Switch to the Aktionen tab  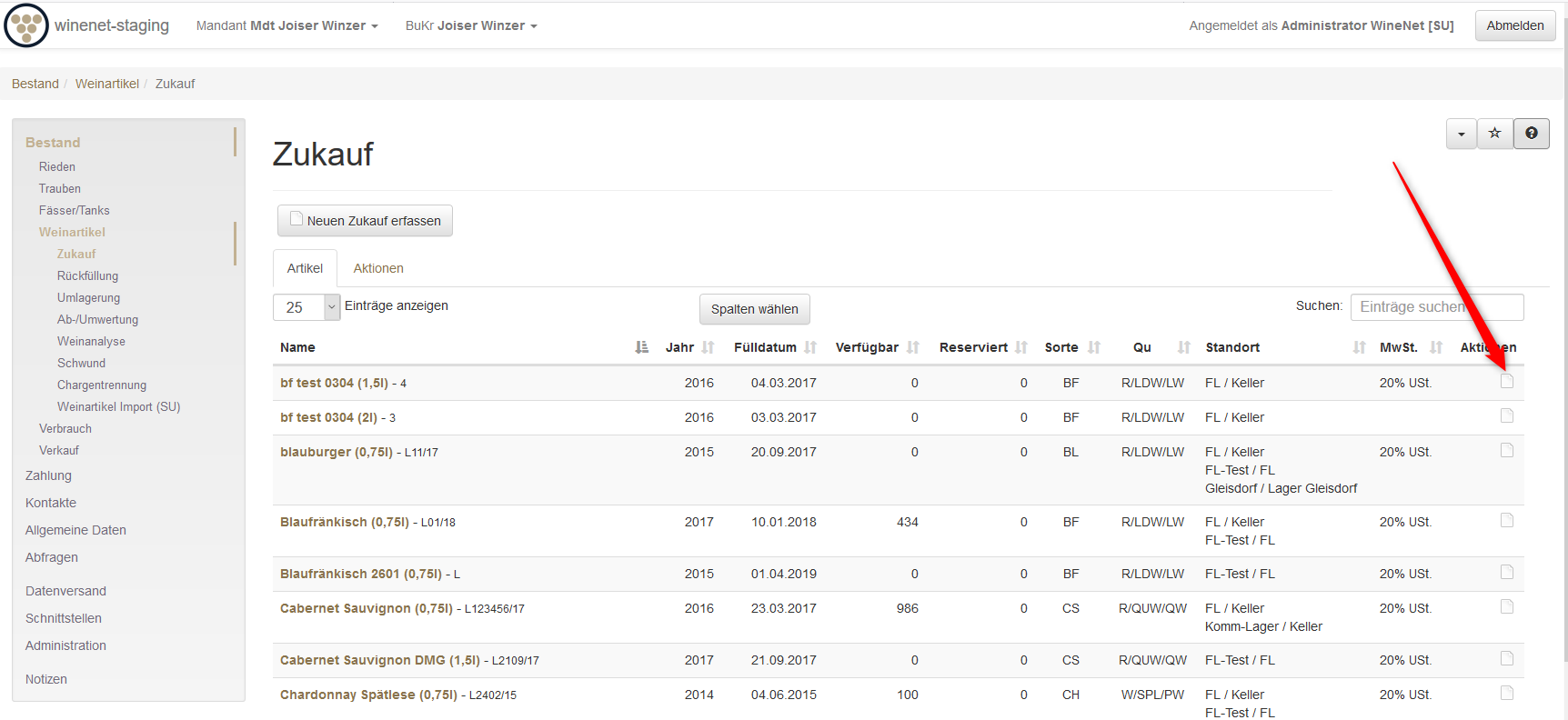pos(378,268)
